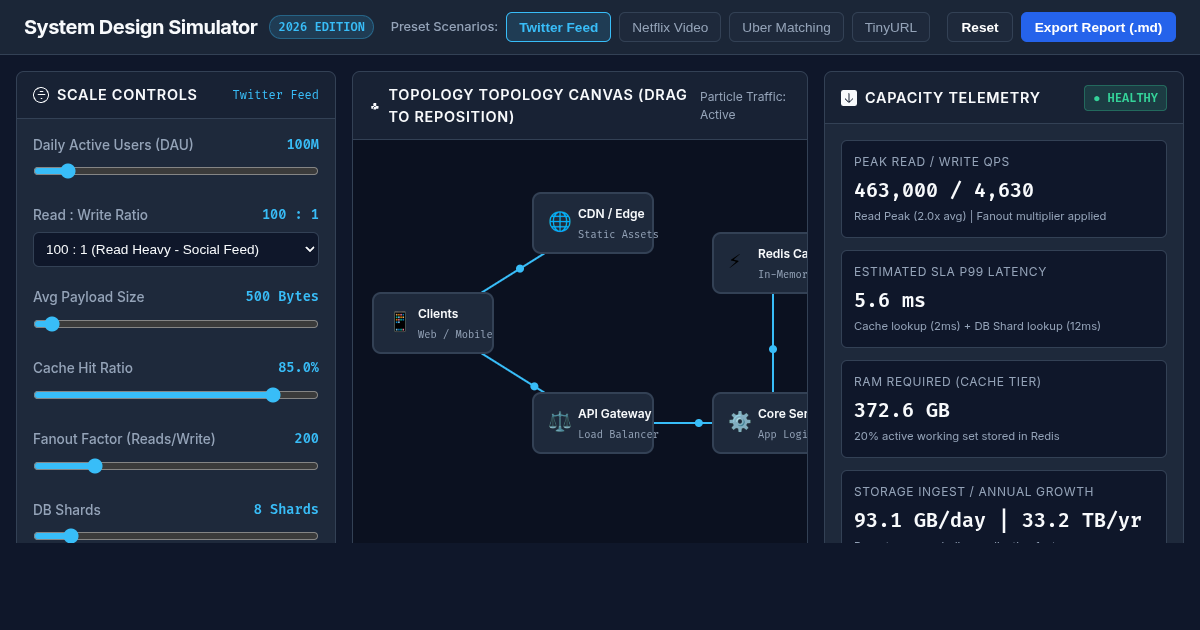
Task: Select the TinyURL preset scenario
Action: 891,27
